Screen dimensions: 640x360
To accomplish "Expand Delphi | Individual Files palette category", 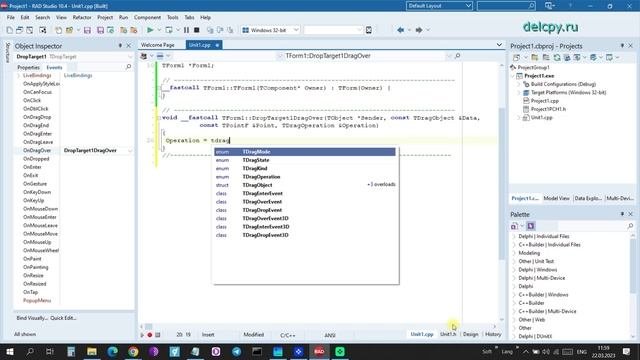I will point(514,236).
